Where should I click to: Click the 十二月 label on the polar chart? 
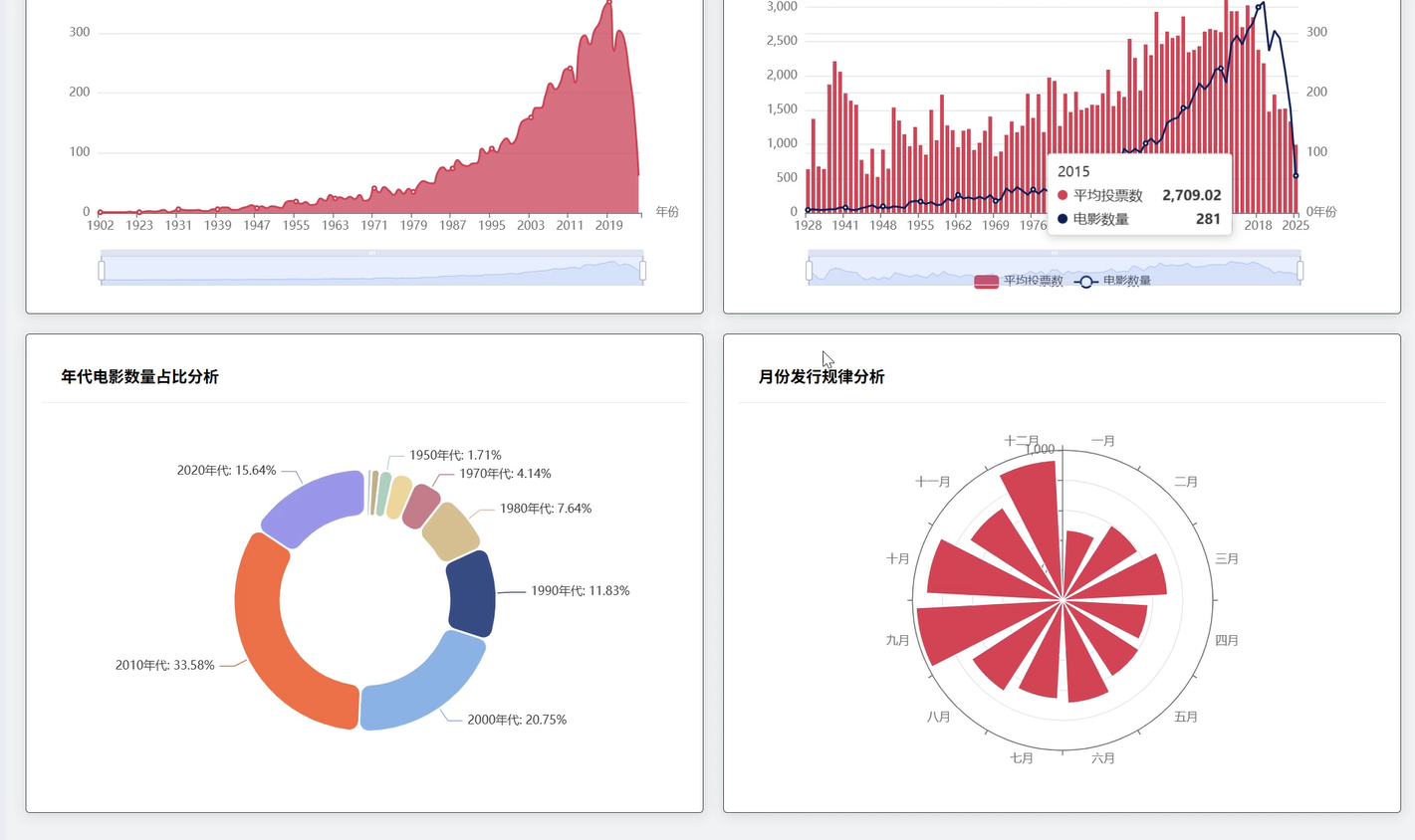point(1022,441)
